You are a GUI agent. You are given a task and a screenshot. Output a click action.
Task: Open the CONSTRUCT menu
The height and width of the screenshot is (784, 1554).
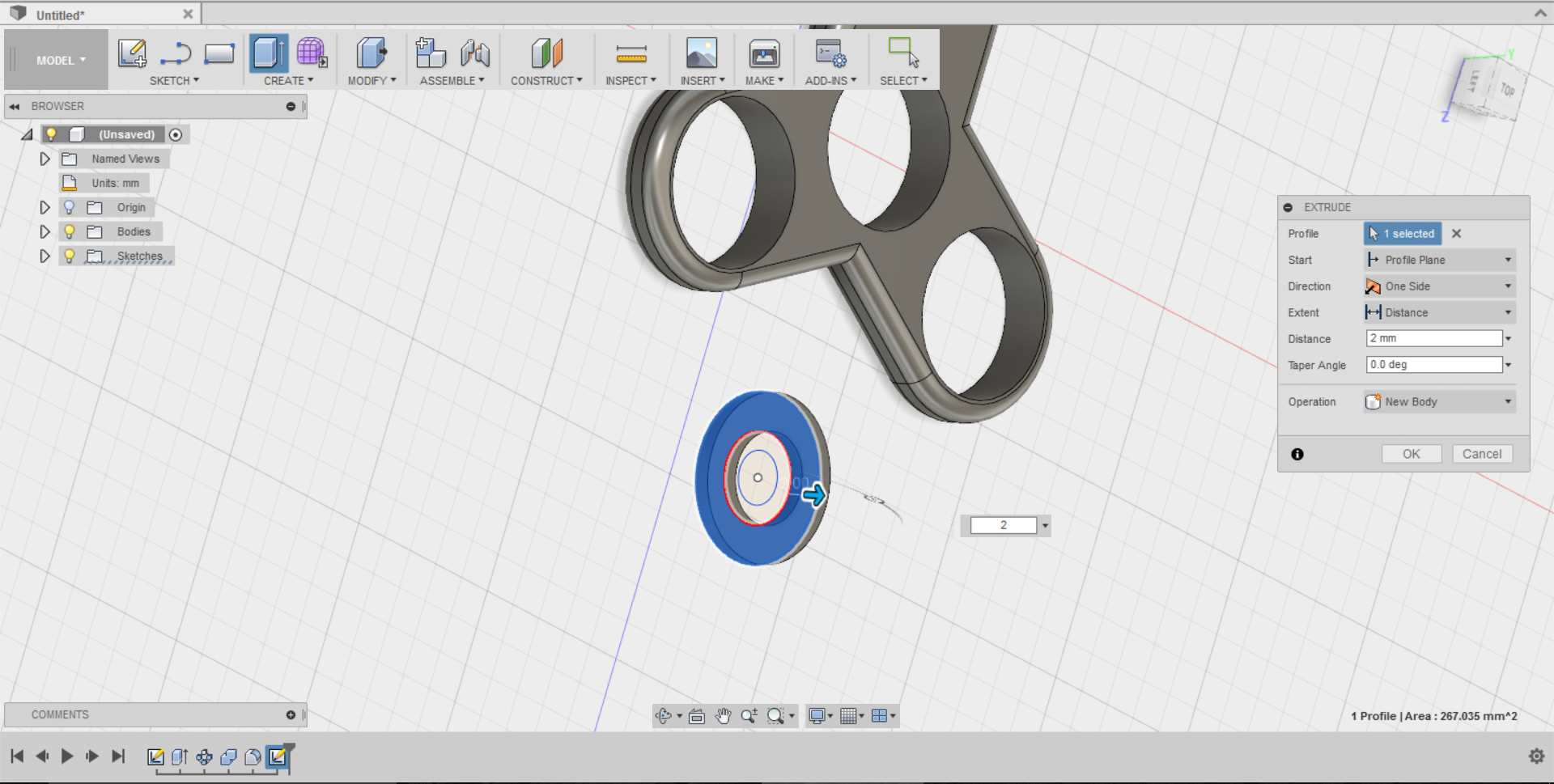click(546, 81)
